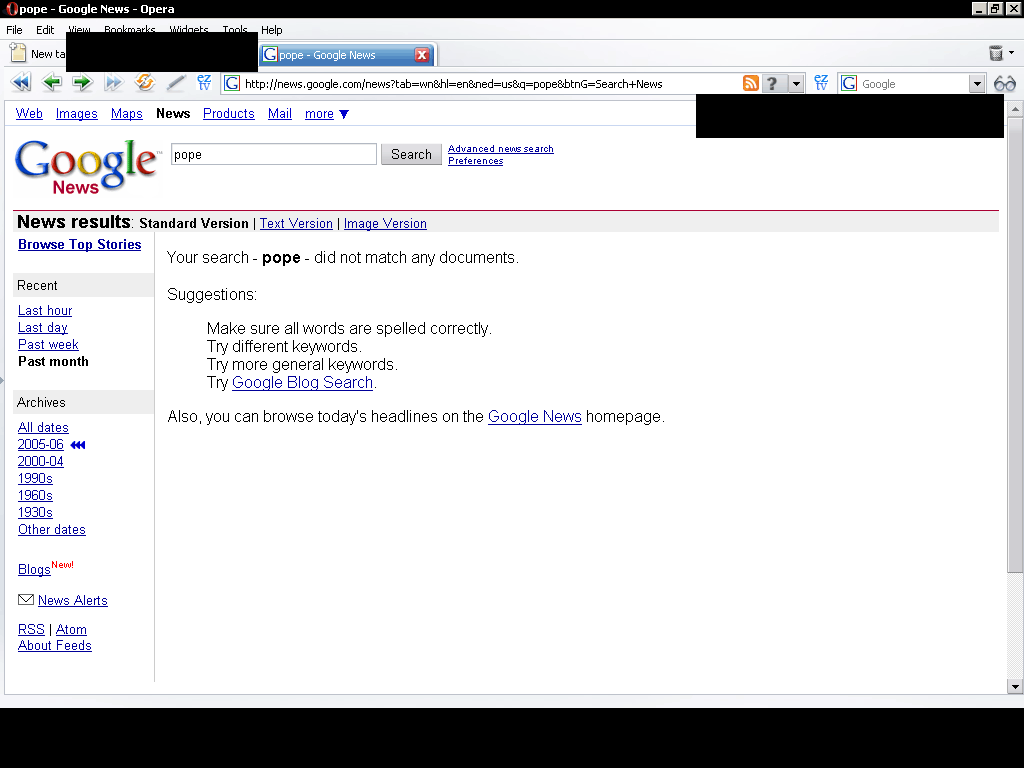Image resolution: width=1024 pixels, height=768 pixels.
Task: Open the RSS feed link
Action: tap(31, 629)
